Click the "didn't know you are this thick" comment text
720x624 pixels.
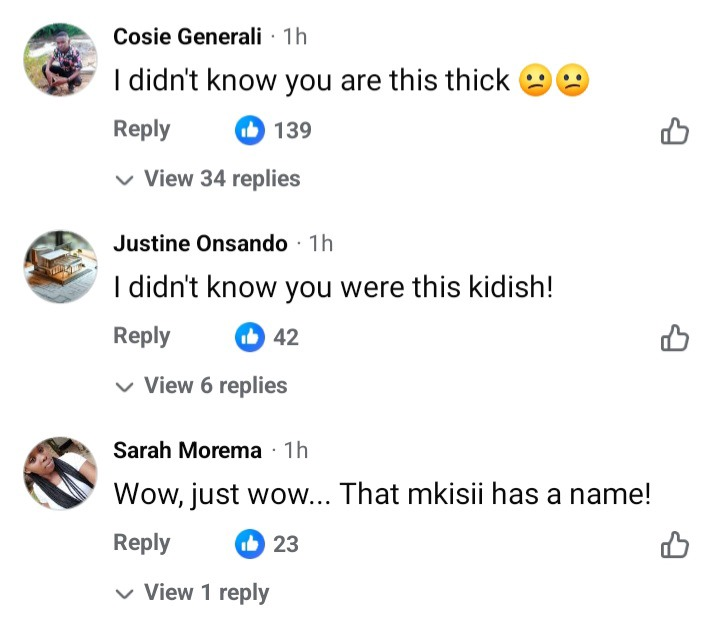(312, 81)
